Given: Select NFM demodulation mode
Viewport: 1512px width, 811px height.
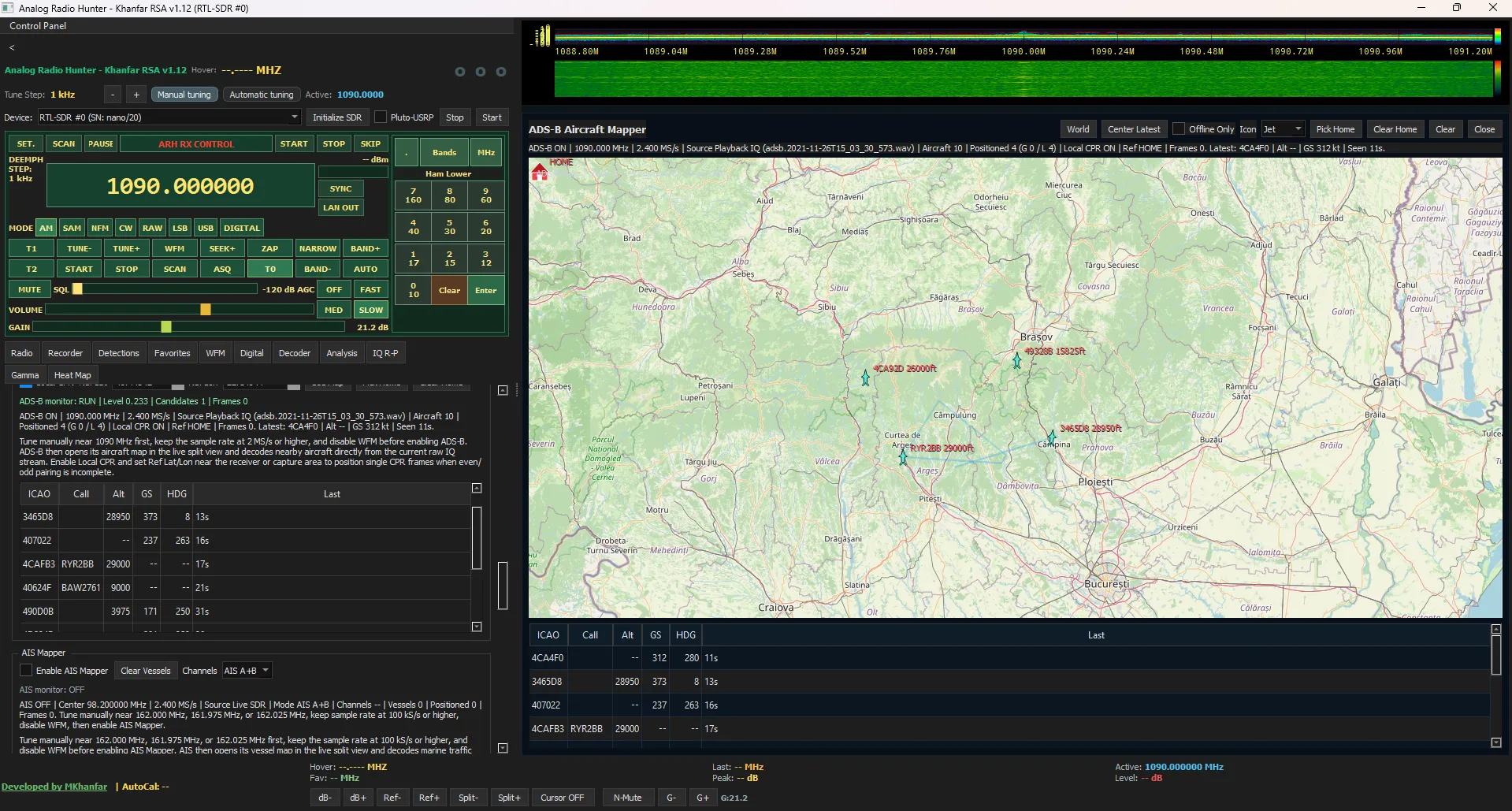Looking at the screenshot, I should coord(100,228).
